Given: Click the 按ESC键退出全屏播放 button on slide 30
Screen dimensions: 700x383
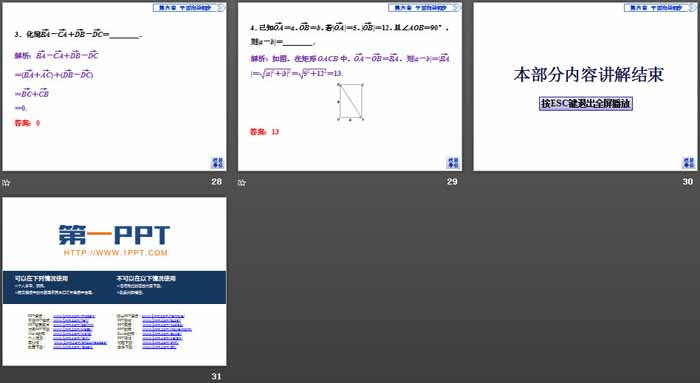Looking at the screenshot, I should click(x=586, y=103).
